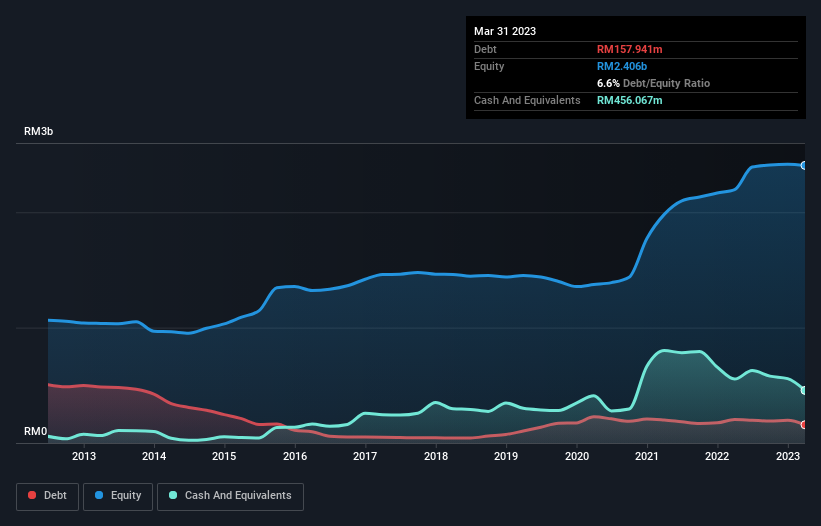Click the RM0 y-axis label
821x526 pixels.
(x=36, y=431)
